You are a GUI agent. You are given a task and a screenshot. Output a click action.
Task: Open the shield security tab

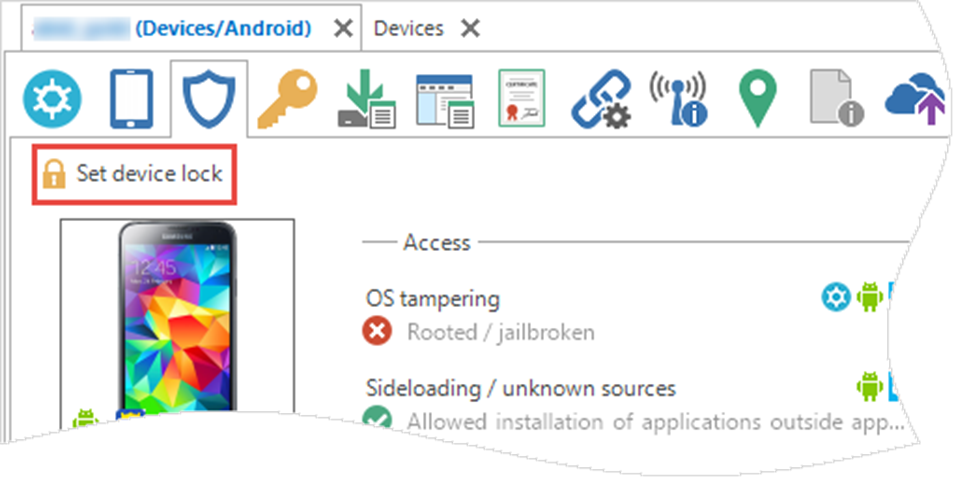208,99
